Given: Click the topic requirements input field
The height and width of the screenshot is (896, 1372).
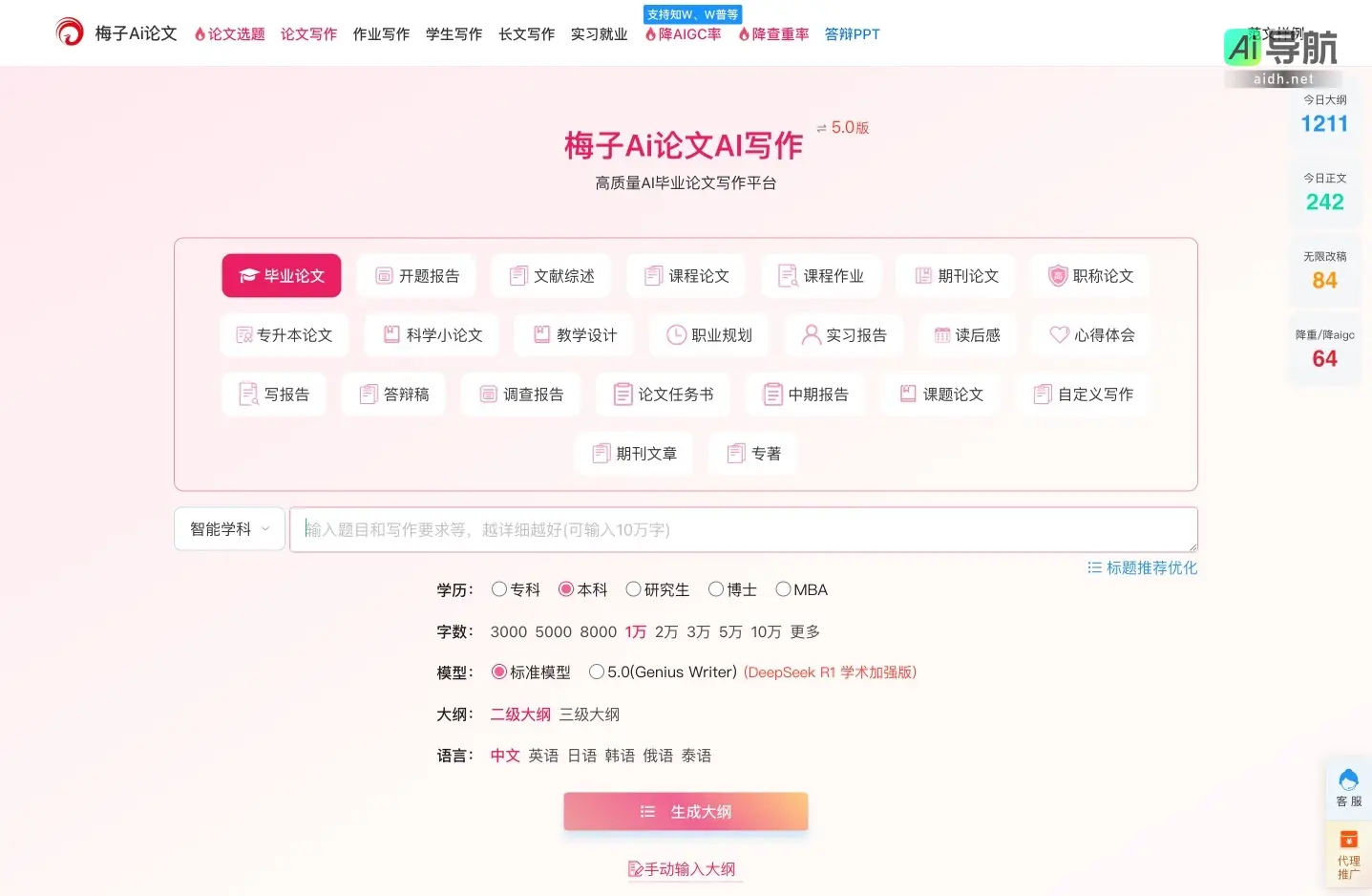Looking at the screenshot, I should coord(744,529).
